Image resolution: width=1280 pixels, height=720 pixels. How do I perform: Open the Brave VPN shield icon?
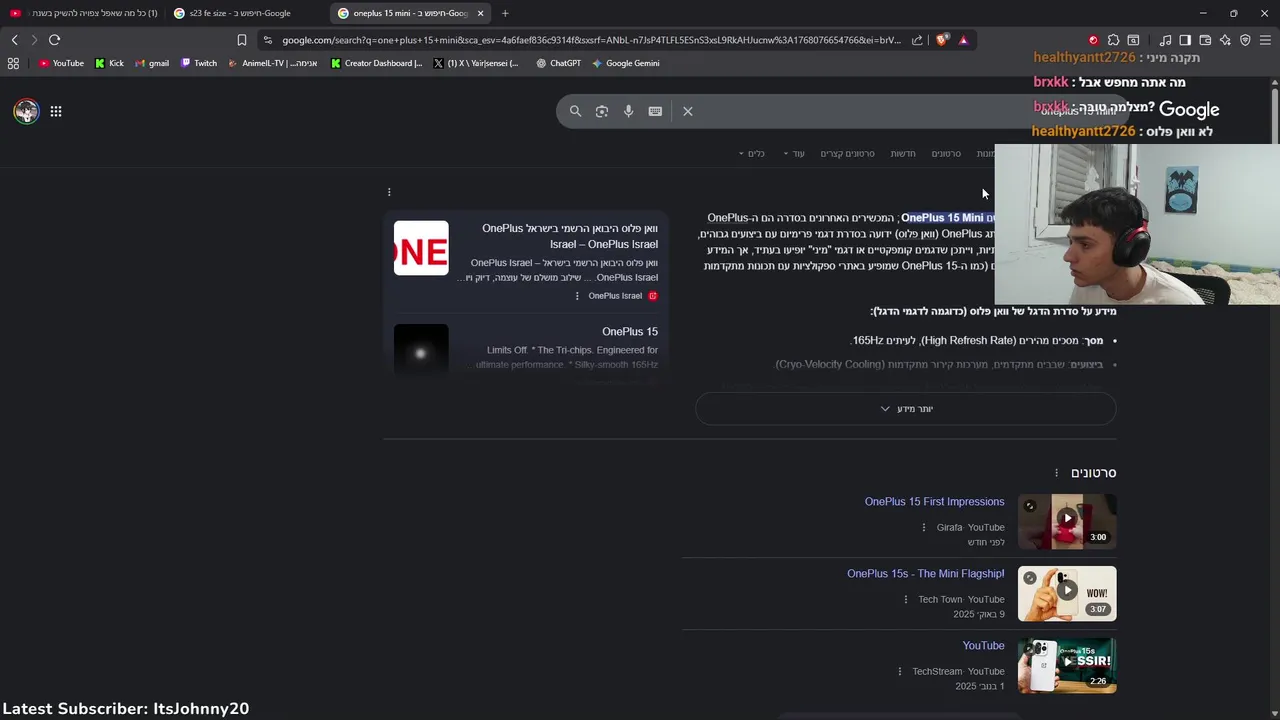click(1245, 40)
